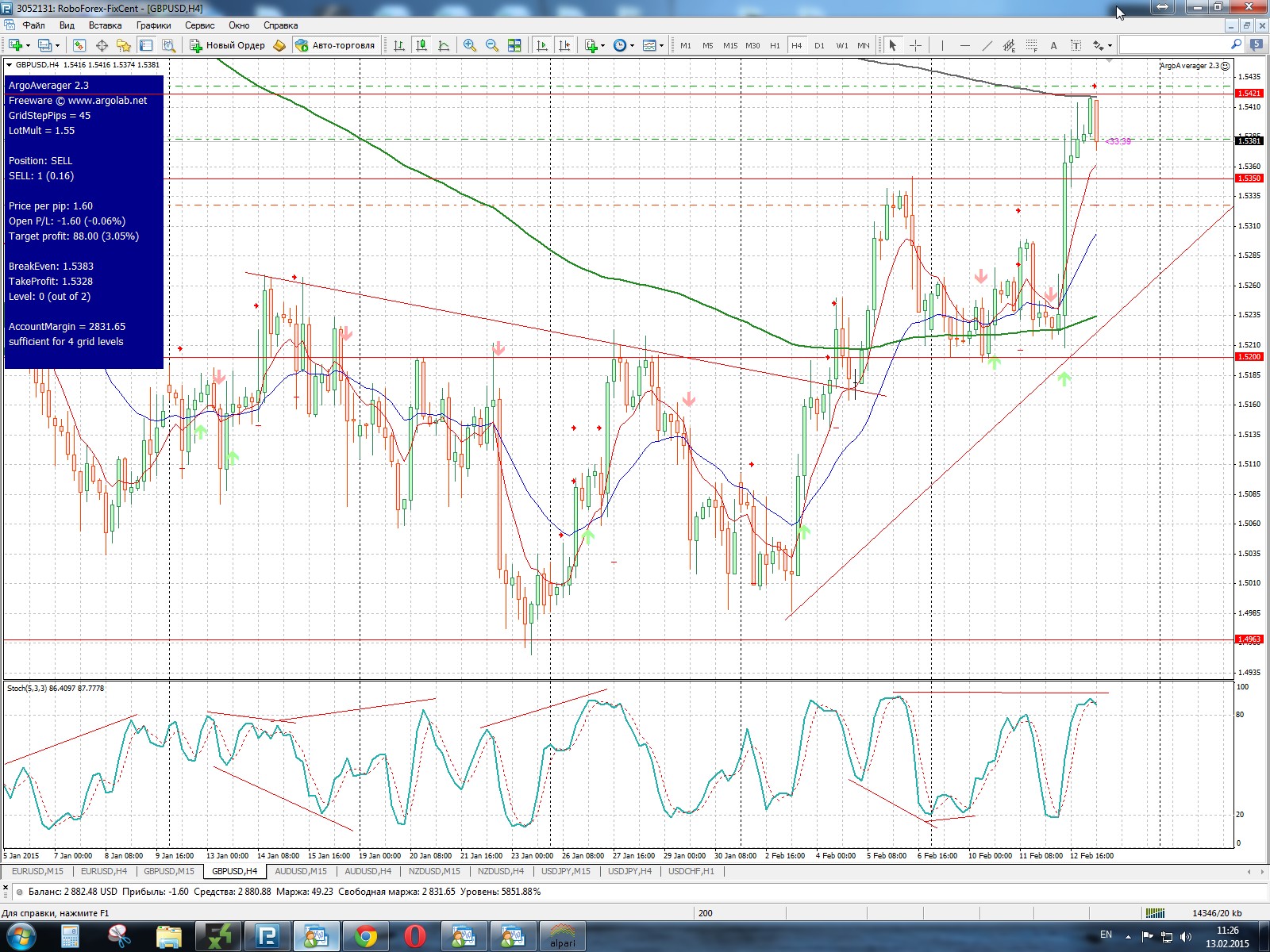Toggle Chart Shift icon

[x=564, y=45]
